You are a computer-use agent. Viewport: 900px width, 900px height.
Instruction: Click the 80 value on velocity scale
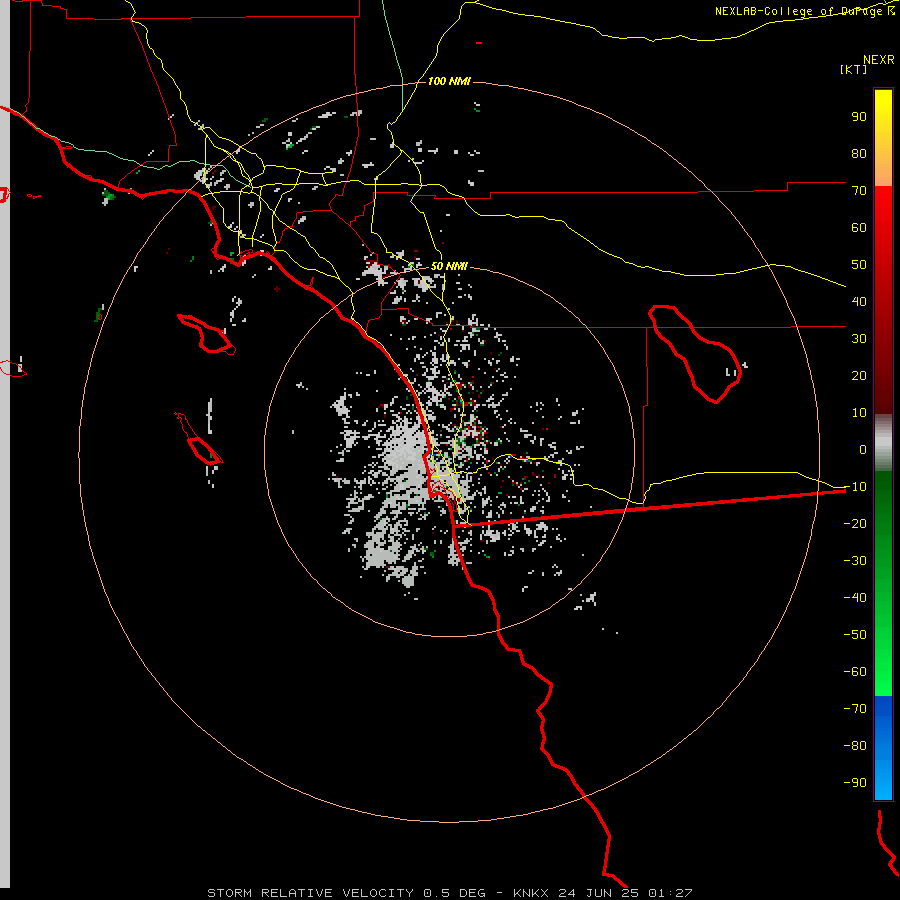859,154
